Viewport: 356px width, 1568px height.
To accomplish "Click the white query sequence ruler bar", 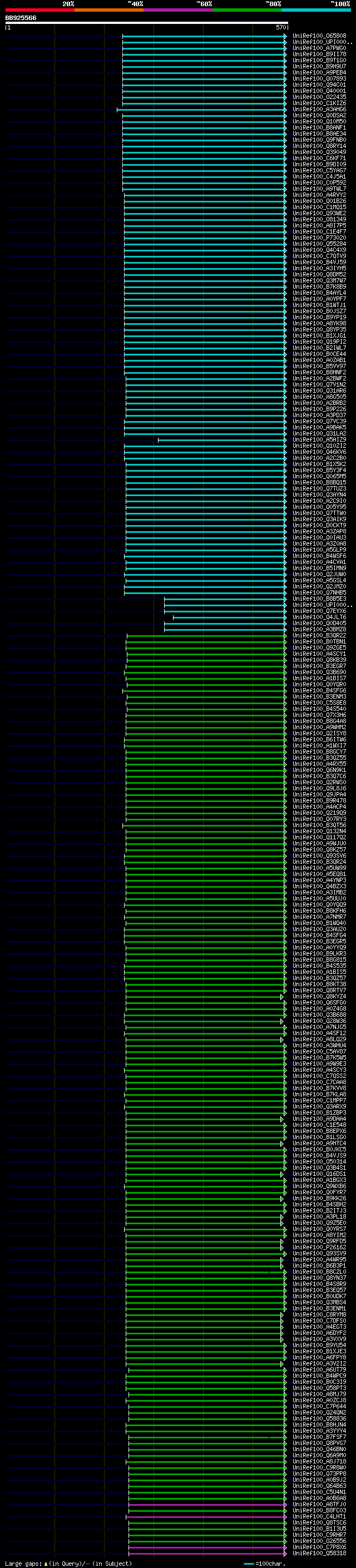I will pos(147,23).
